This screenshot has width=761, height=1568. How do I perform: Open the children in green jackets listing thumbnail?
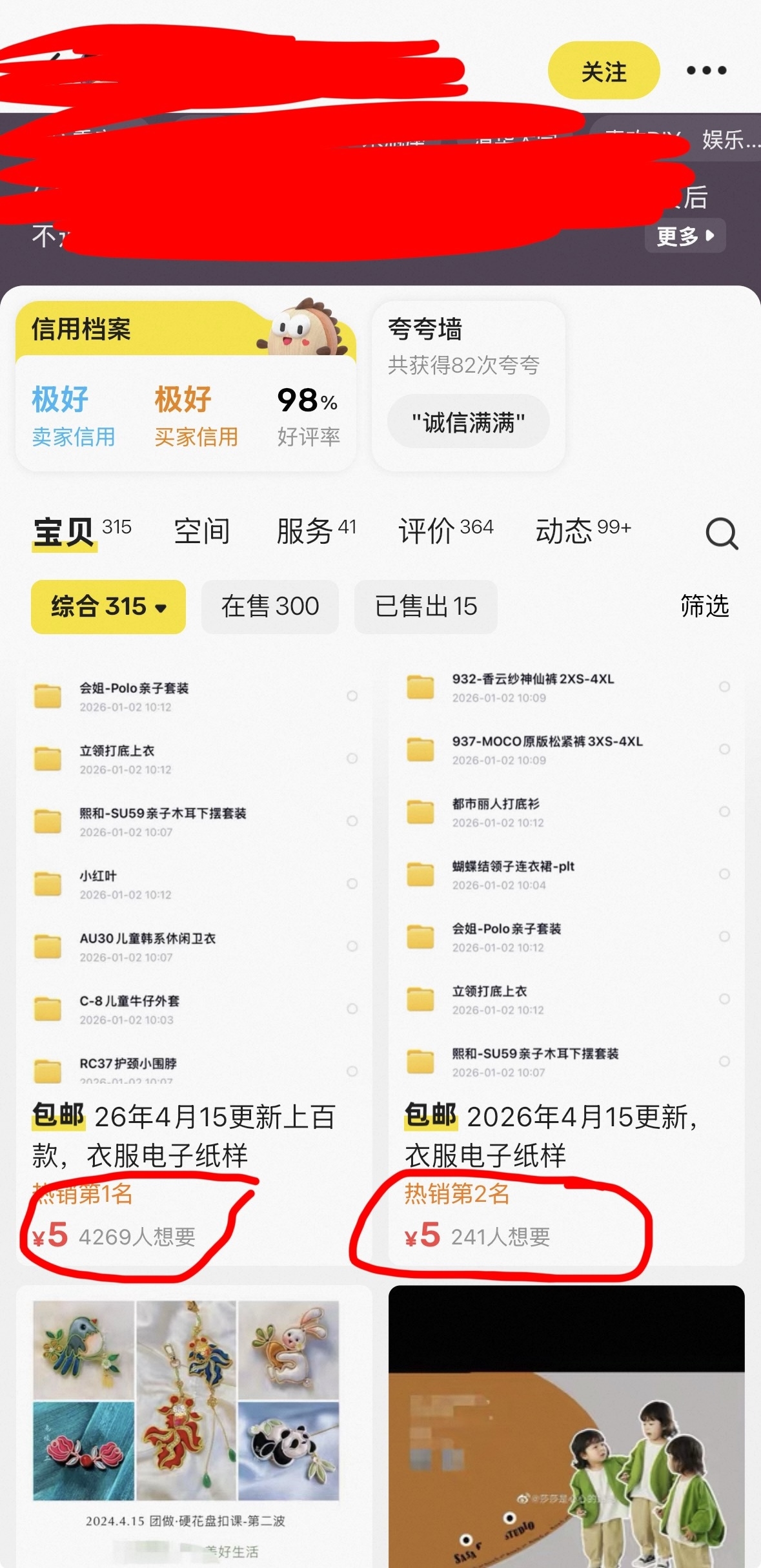click(x=567, y=1427)
